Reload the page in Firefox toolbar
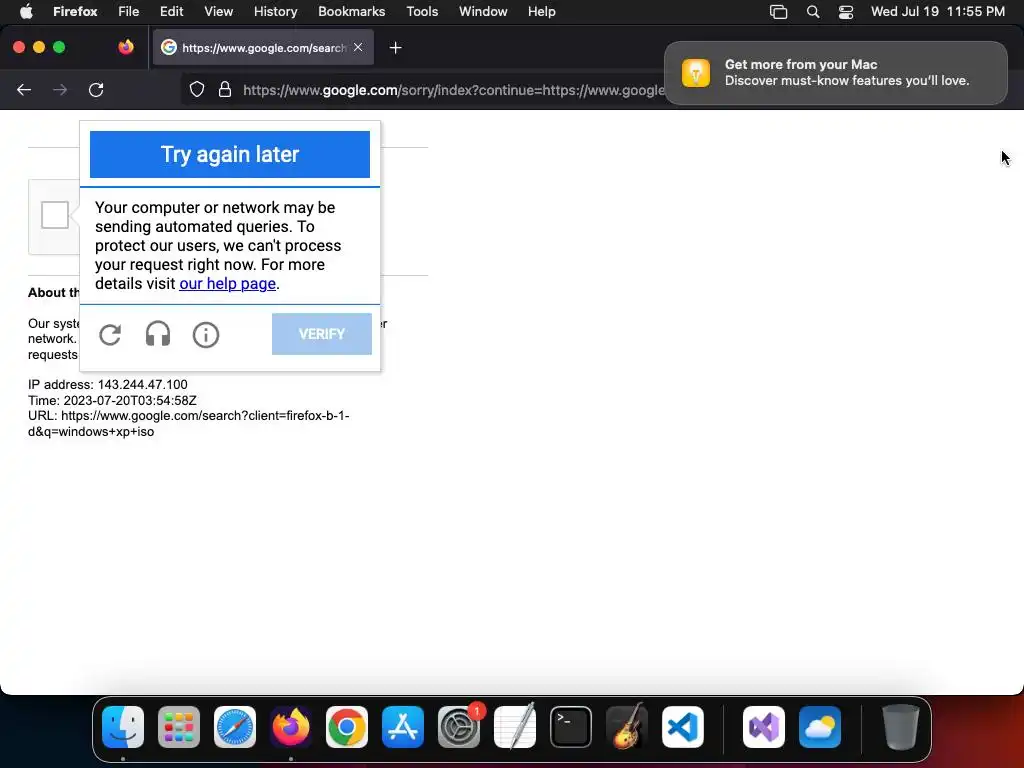Image resolution: width=1024 pixels, height=768 pixels. pos(96,90)
